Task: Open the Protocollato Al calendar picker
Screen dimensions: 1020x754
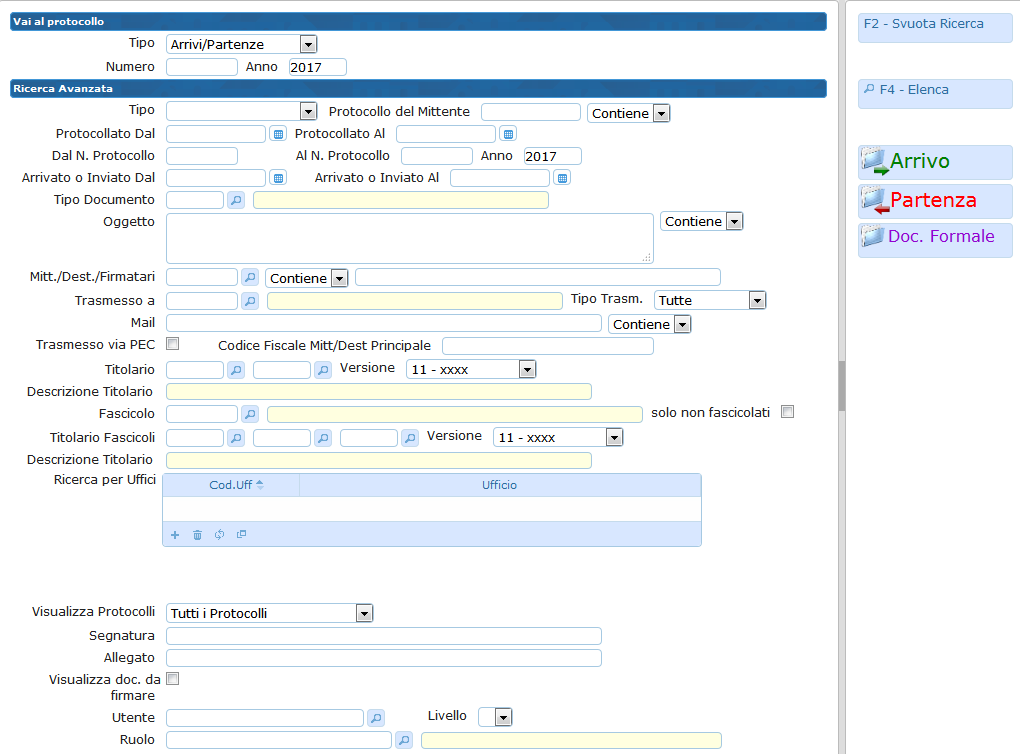Action: click(x=508, y=134)
